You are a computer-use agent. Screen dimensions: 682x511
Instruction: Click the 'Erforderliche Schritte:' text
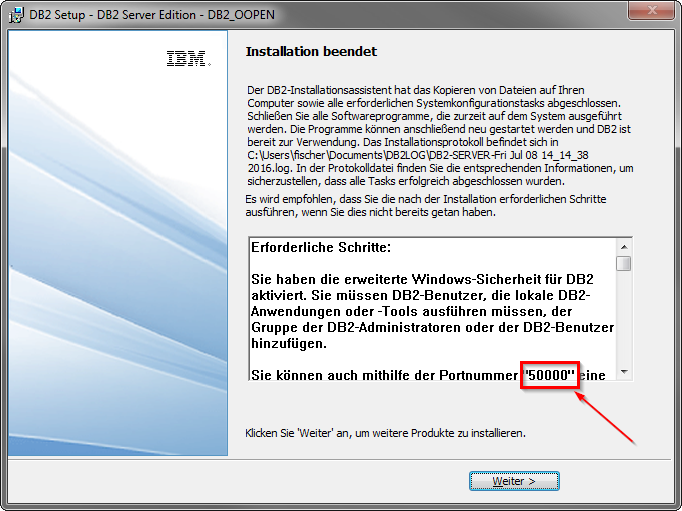[321, 247]
